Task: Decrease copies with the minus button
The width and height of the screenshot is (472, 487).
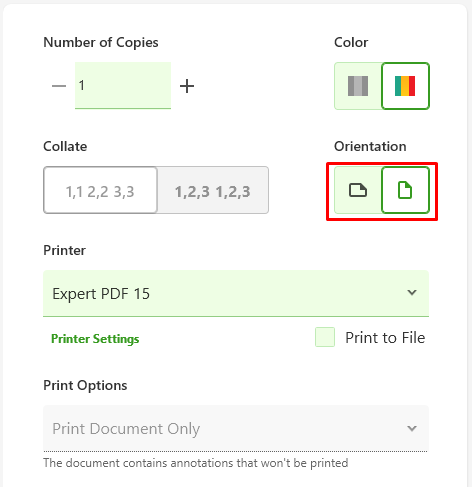Action: (59, 86)
